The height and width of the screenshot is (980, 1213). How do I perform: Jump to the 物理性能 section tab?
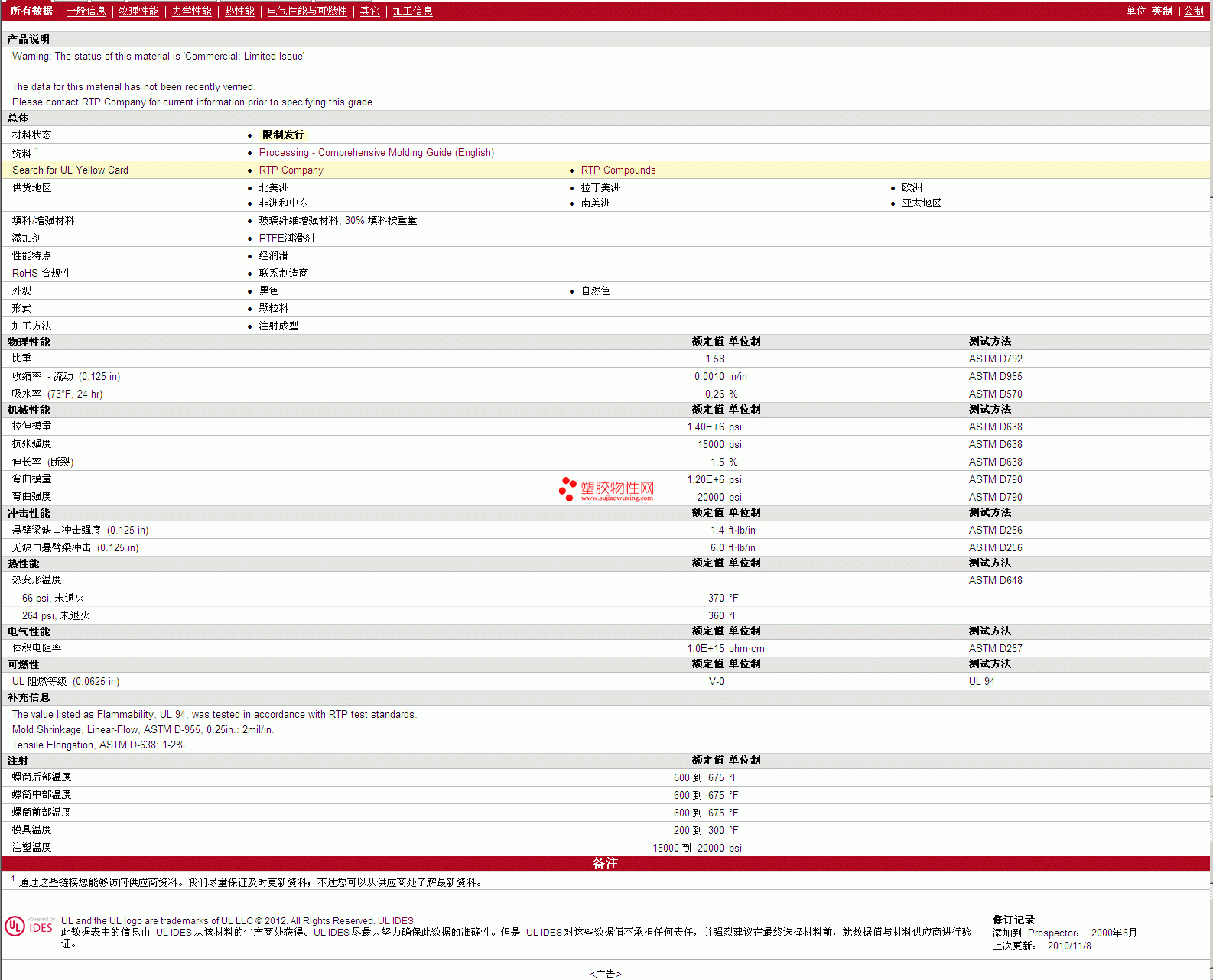[138, 11]
